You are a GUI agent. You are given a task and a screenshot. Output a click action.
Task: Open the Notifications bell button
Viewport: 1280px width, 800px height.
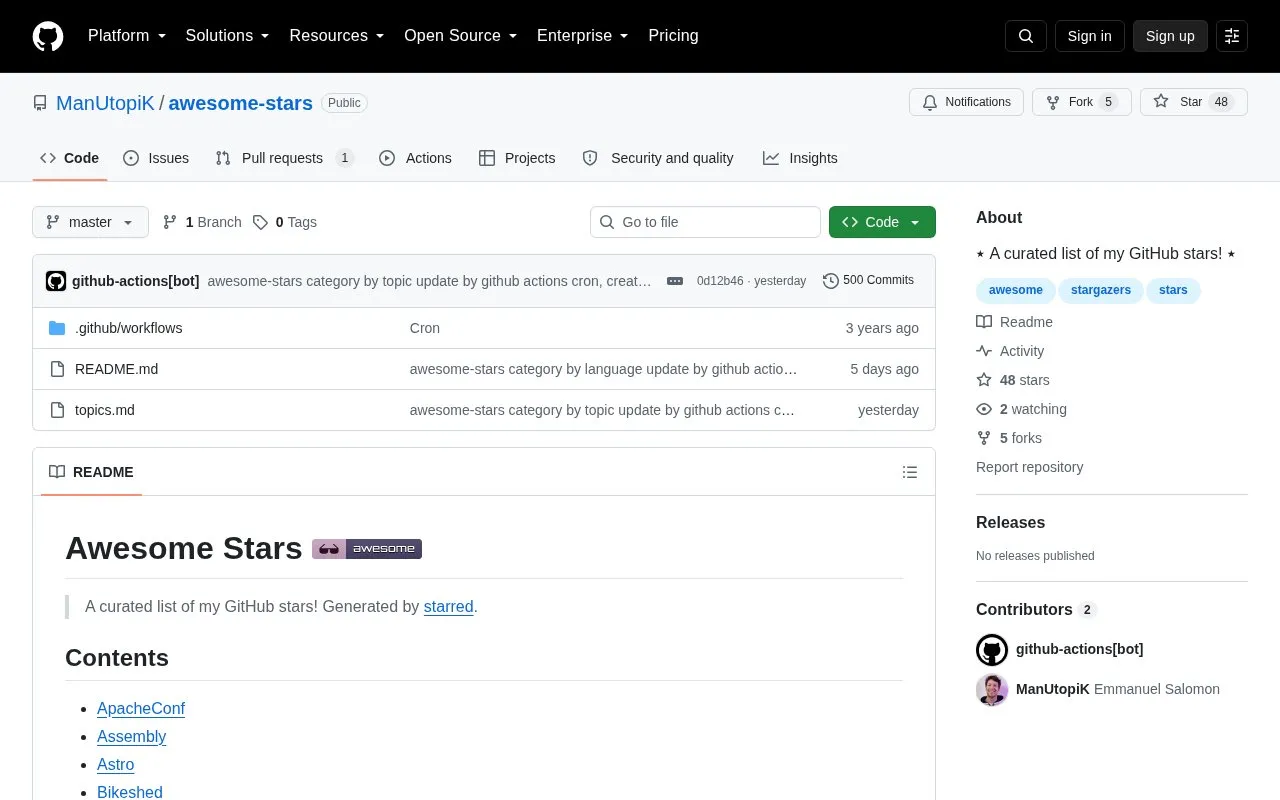(x=967, y=102)
